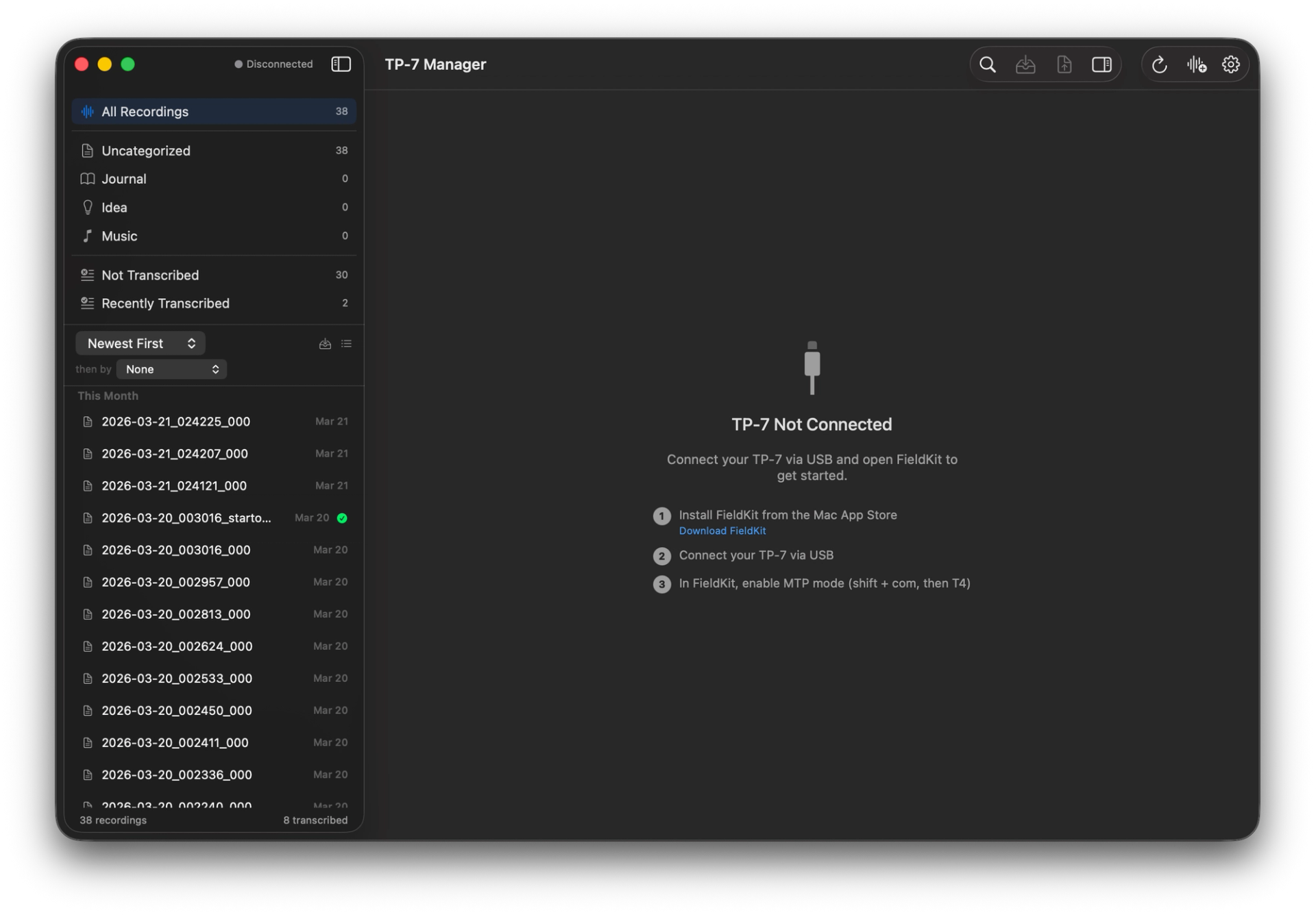Image resolution: width=1316 pixels, height=915 pixels.
Task: Click the lightbulb icon next to Idea
Action: click(87, 207)
